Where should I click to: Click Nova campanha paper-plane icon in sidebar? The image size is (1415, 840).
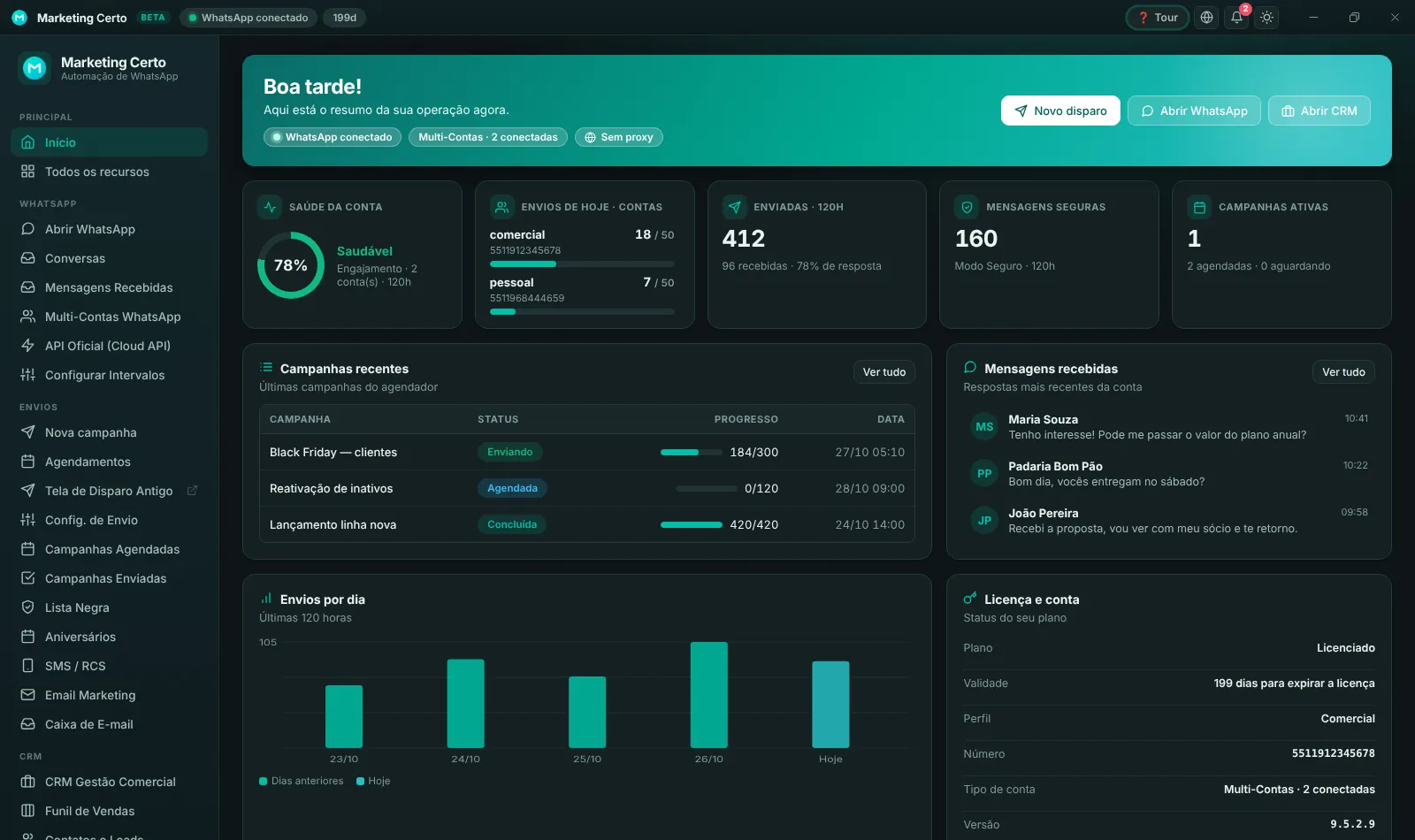click(x=27, y=432)
